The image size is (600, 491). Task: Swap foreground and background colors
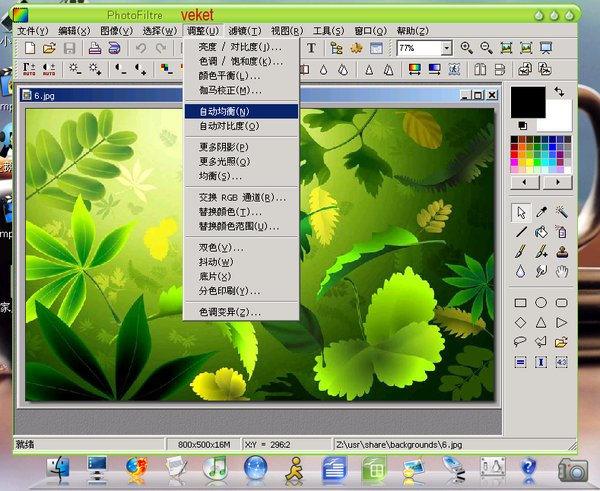(x=557, y=92)
